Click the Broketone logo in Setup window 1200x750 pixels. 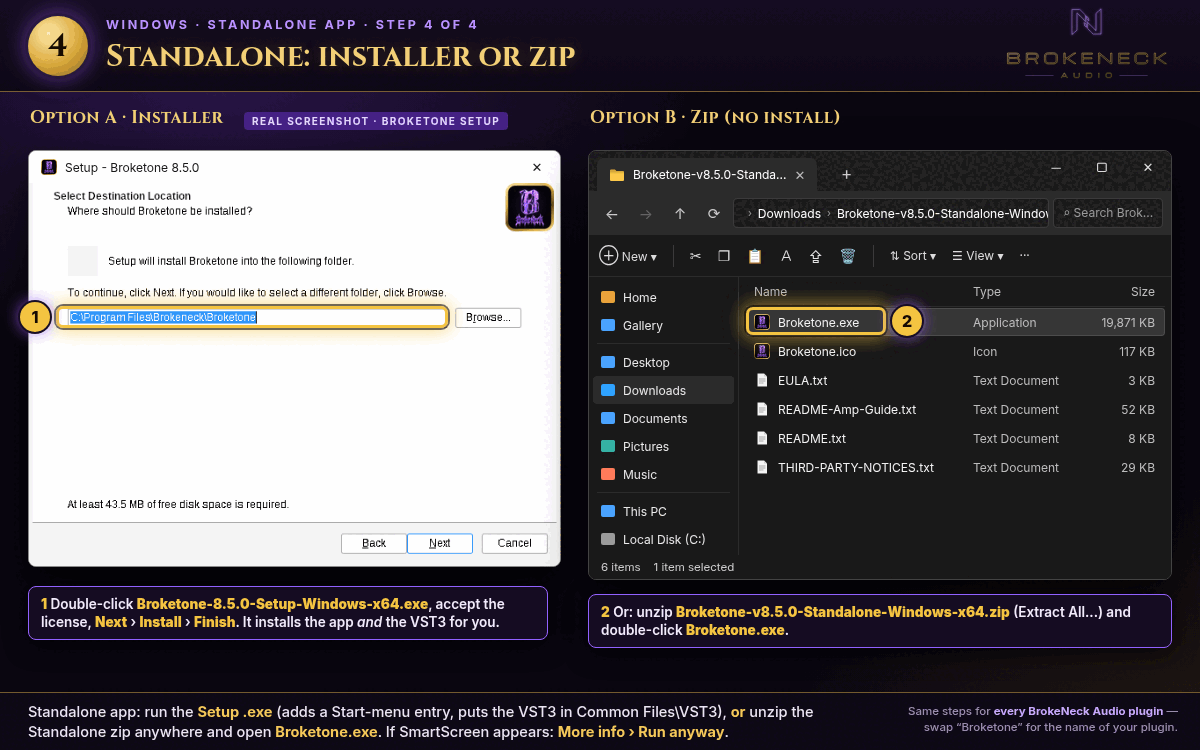click(530, 207)
